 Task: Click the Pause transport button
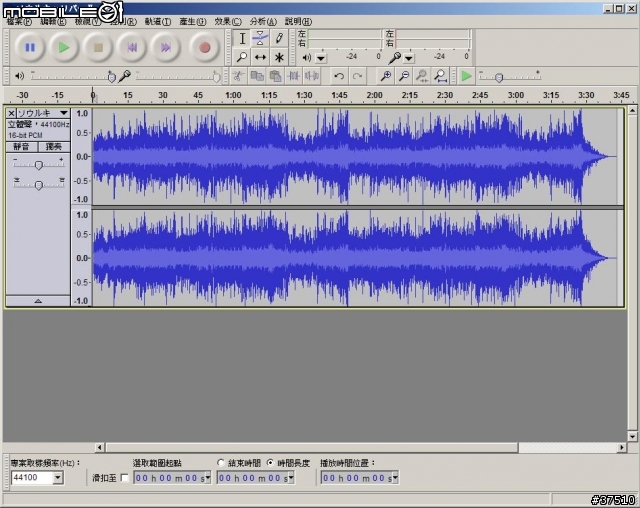click(x=30, y=48)
